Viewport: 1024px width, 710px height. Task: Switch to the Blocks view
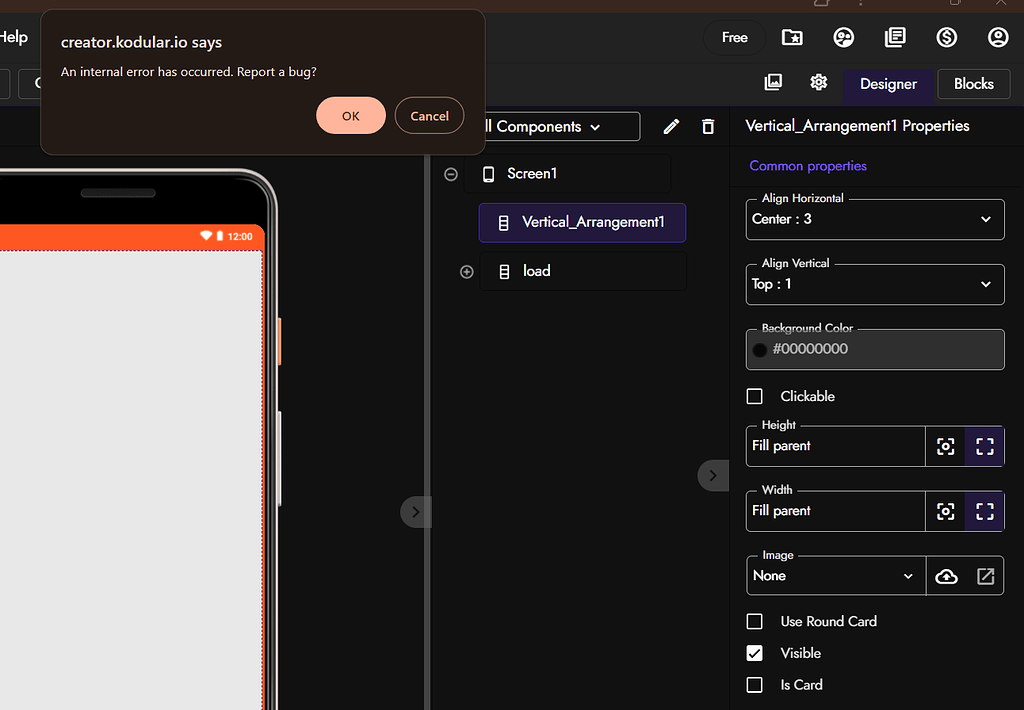pos(973,84)
